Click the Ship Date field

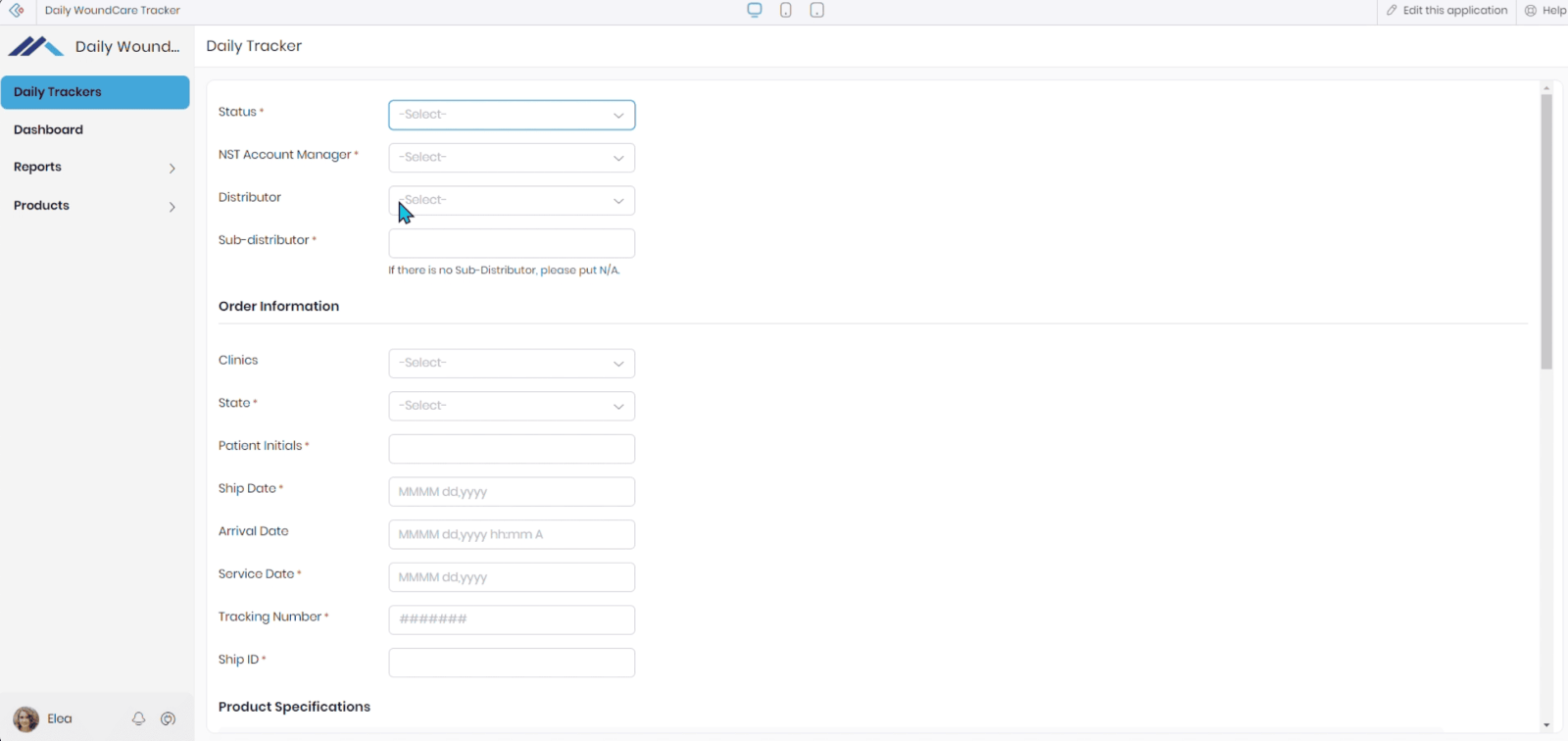point(512,492)
